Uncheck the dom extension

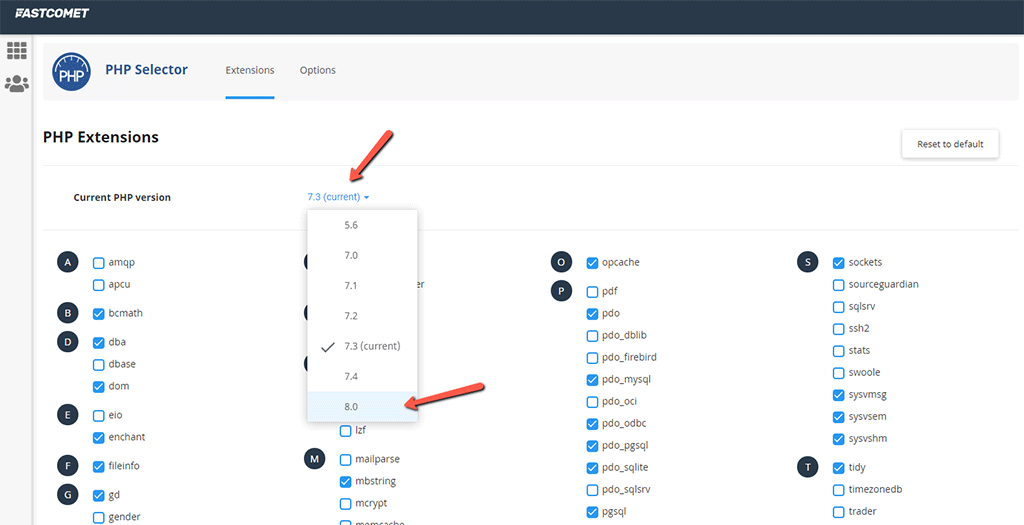99,387
